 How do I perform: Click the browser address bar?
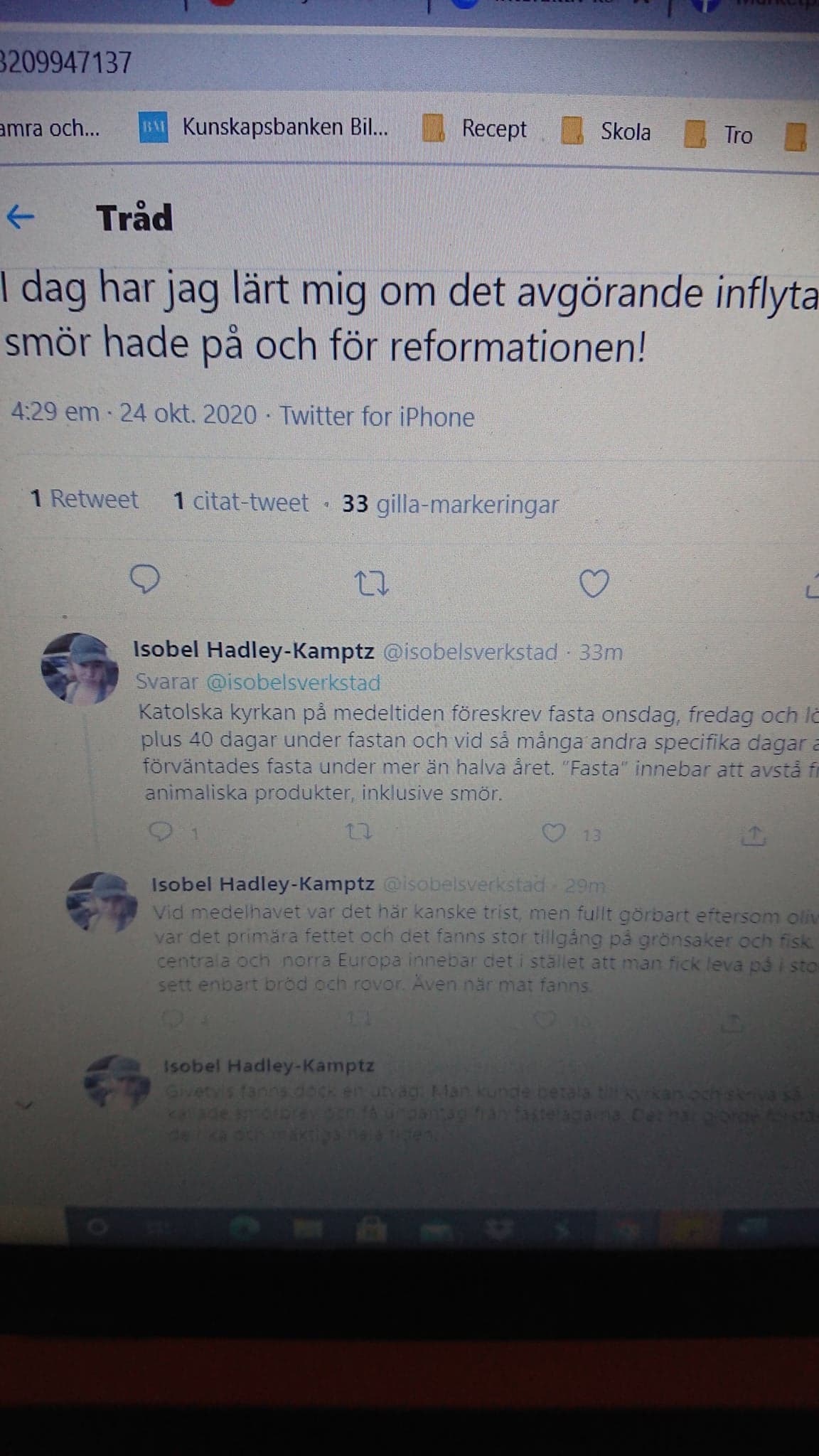click(409, 63)
